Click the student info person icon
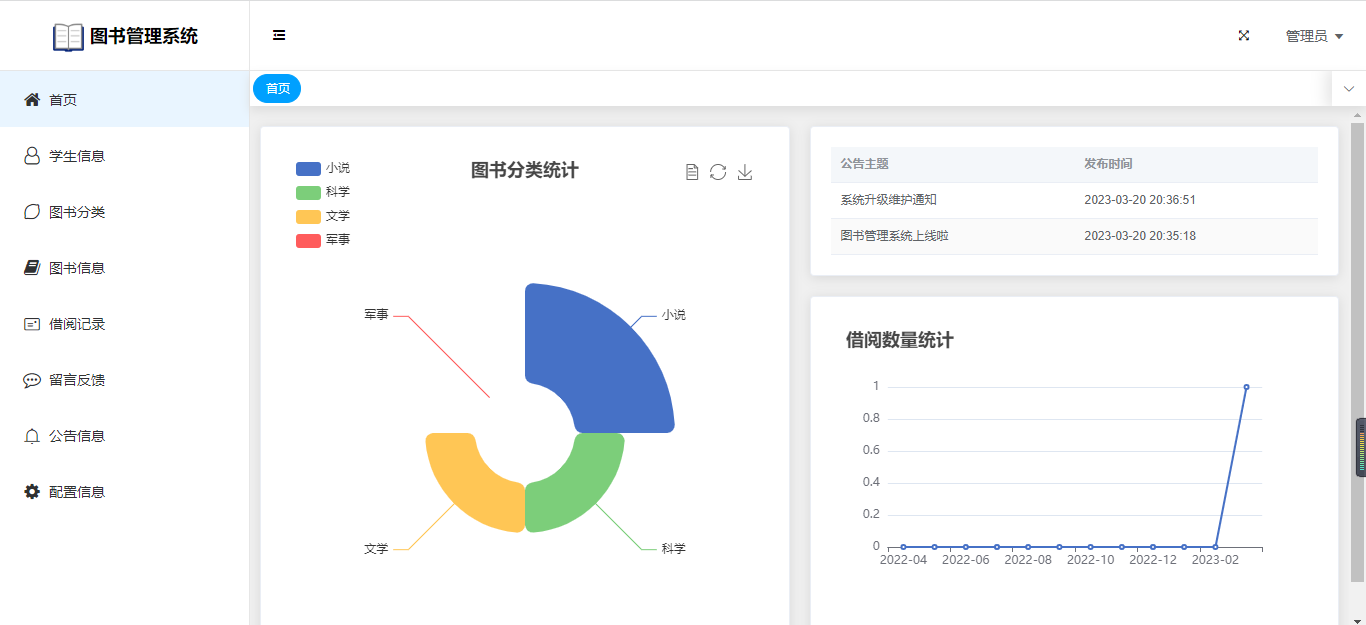 (x=32, y=156)
